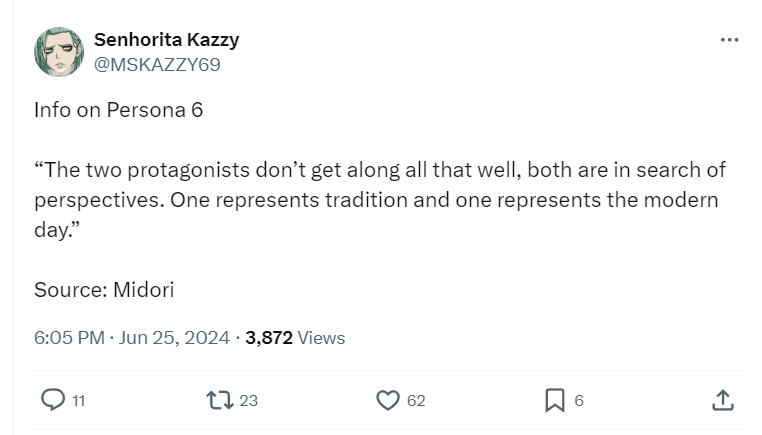Viewport: 762px width, 435px height.
Task: Open the 6:05 PM Jun 25, 2024 timestamp
Action: (x=132, y=338)
